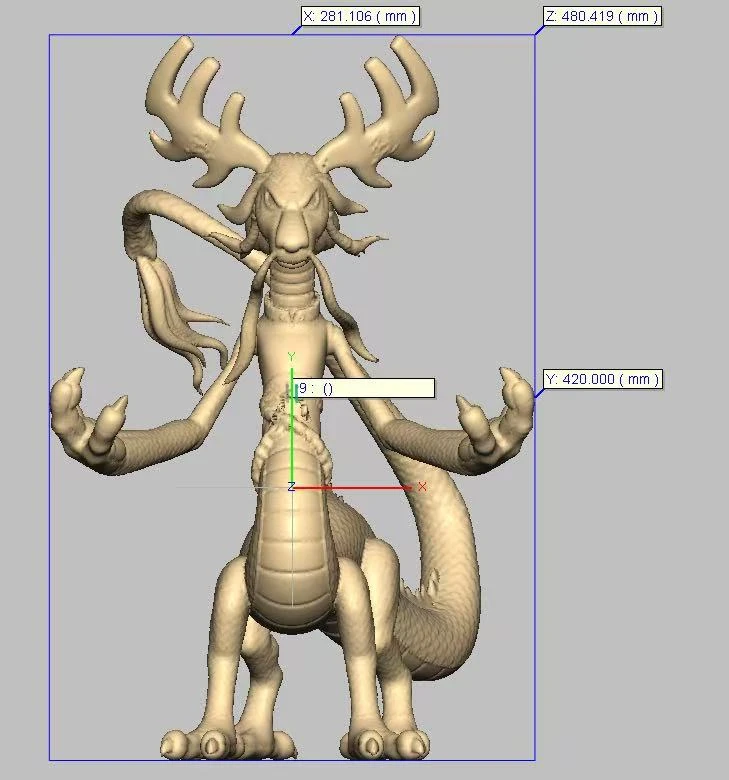Click the blue Z origin marker
This screenshot has width=729, height=780.
coord(291,487)
